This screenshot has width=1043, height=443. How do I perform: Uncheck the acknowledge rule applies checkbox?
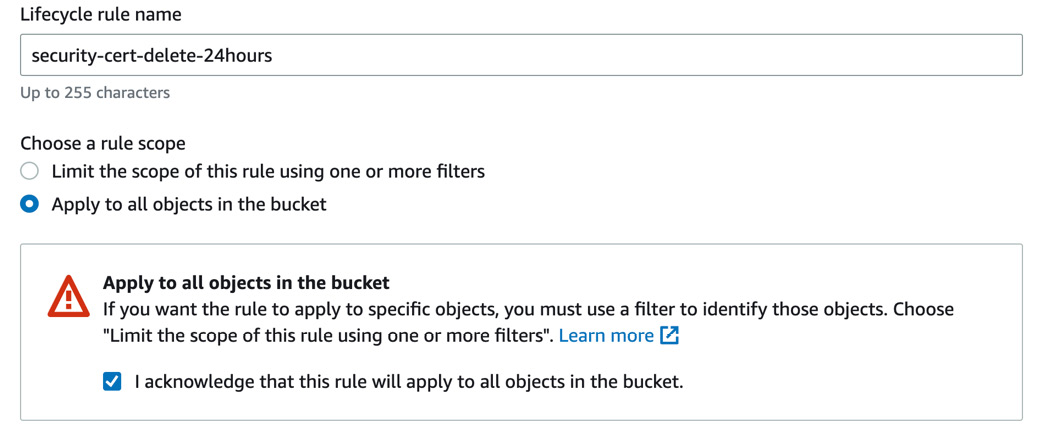click(x=112, y=382)
